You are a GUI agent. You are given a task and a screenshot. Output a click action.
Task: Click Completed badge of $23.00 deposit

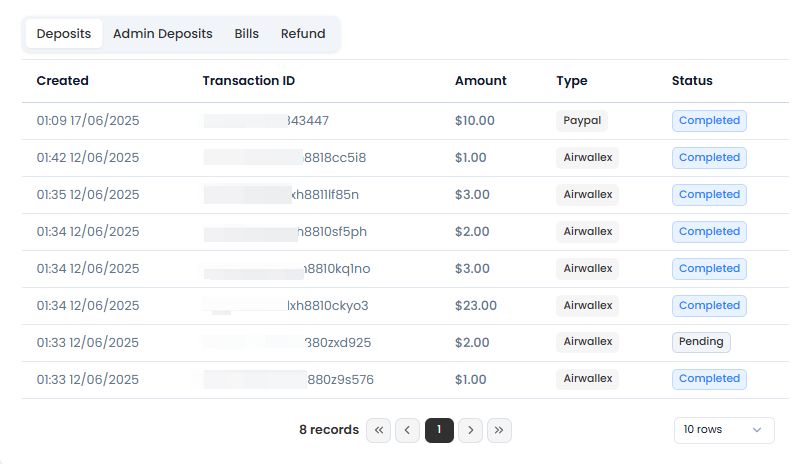point(709,306)
